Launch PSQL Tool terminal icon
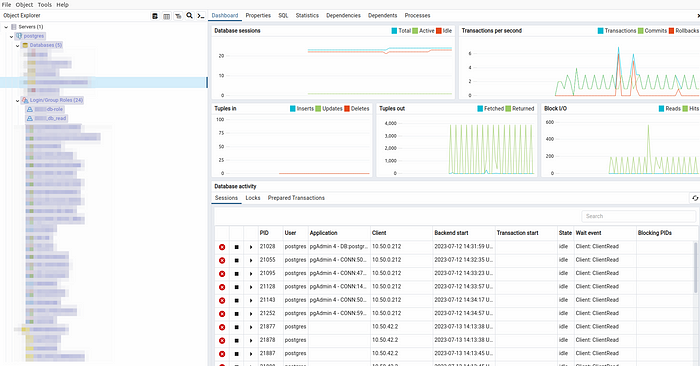The image size is (700, 366). pyautogui.click(x=201, y=16)
